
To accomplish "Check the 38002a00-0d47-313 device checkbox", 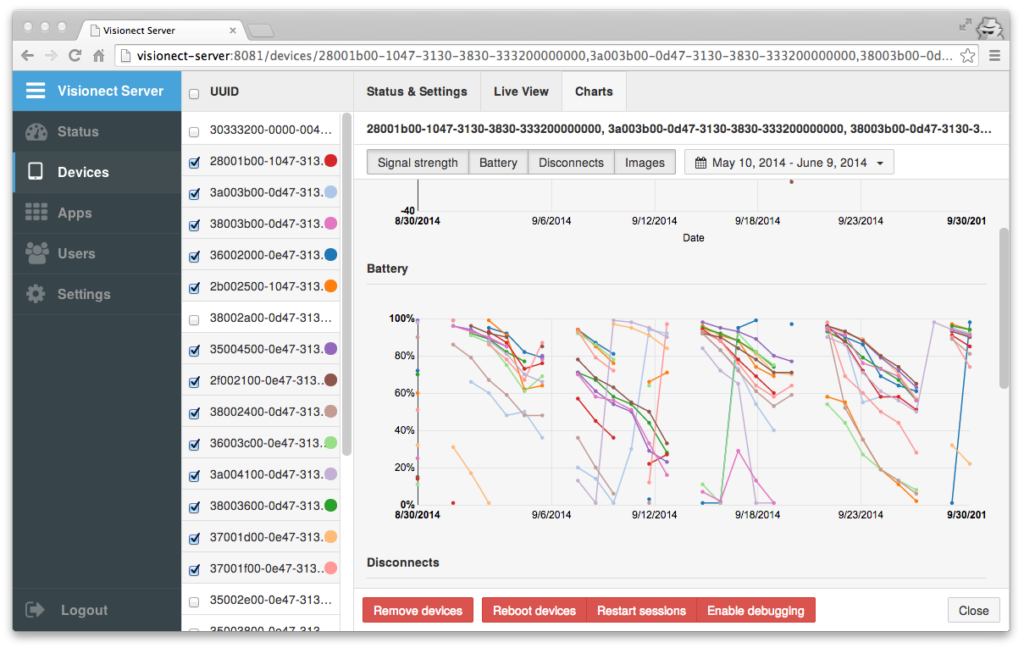I will (x=194, y=320).
